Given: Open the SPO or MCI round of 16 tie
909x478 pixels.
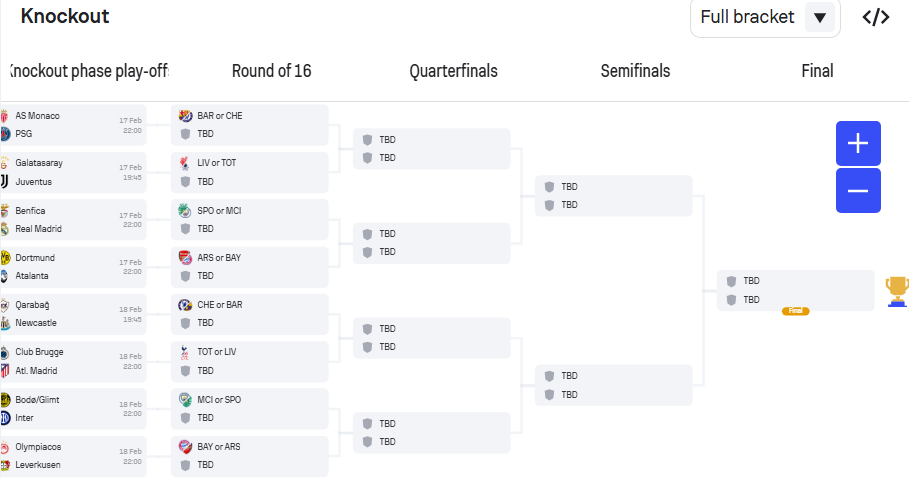Looking at the screenshot, I should coord(250,220).
